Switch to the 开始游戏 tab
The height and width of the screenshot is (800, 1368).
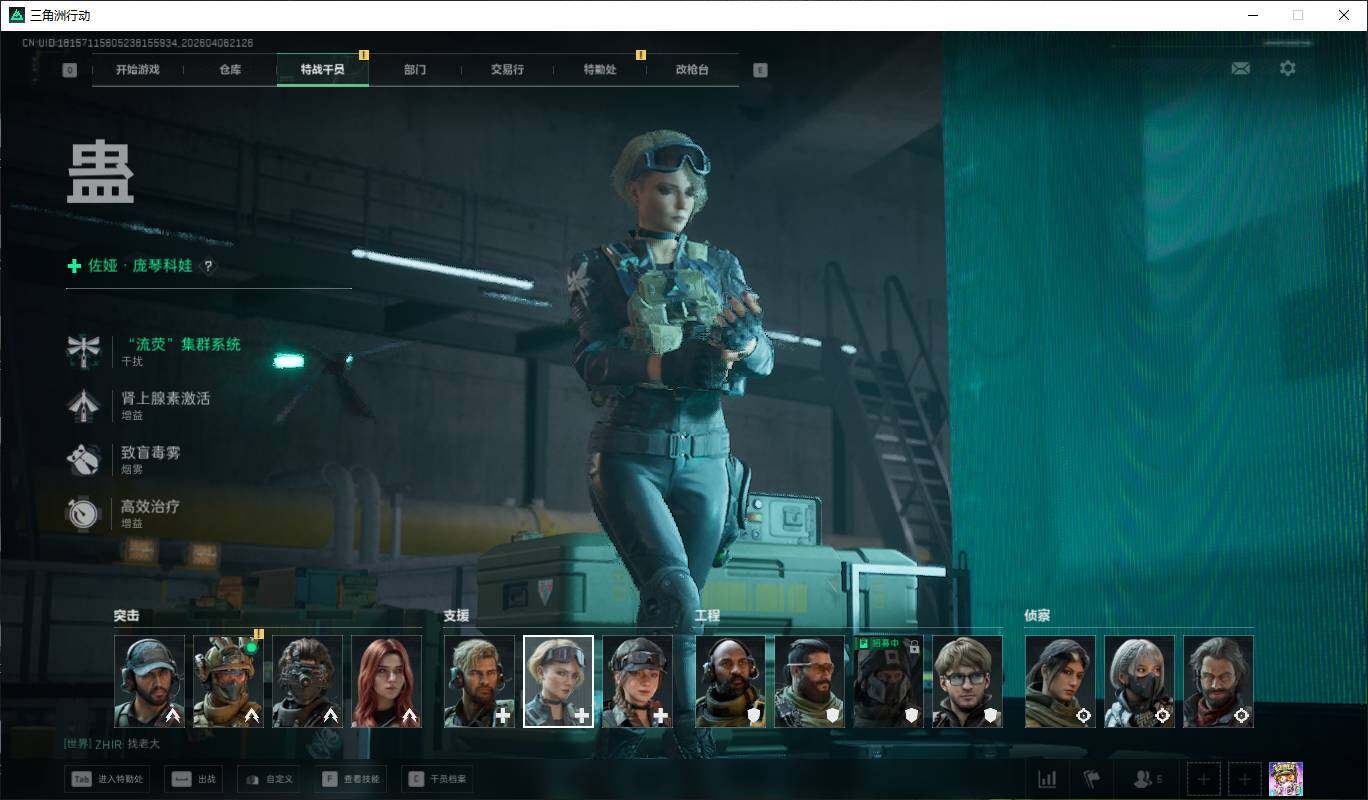(137, 70)
